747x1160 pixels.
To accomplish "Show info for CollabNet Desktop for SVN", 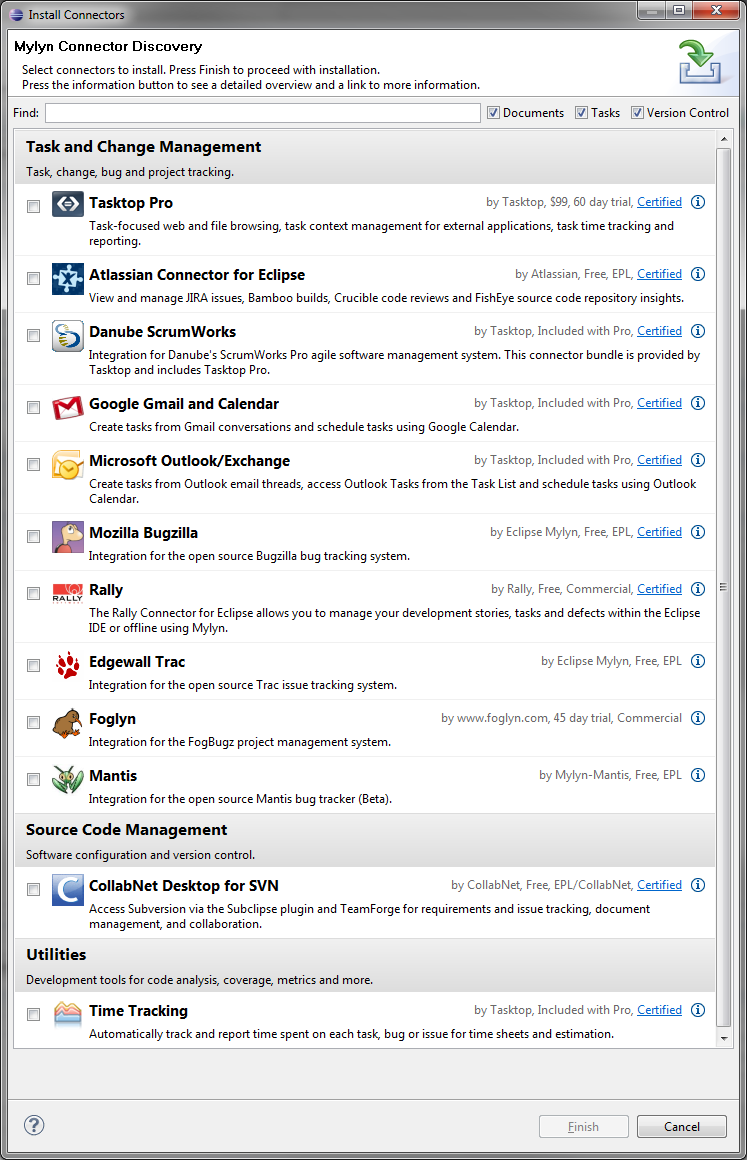I will tap(697, 885).
